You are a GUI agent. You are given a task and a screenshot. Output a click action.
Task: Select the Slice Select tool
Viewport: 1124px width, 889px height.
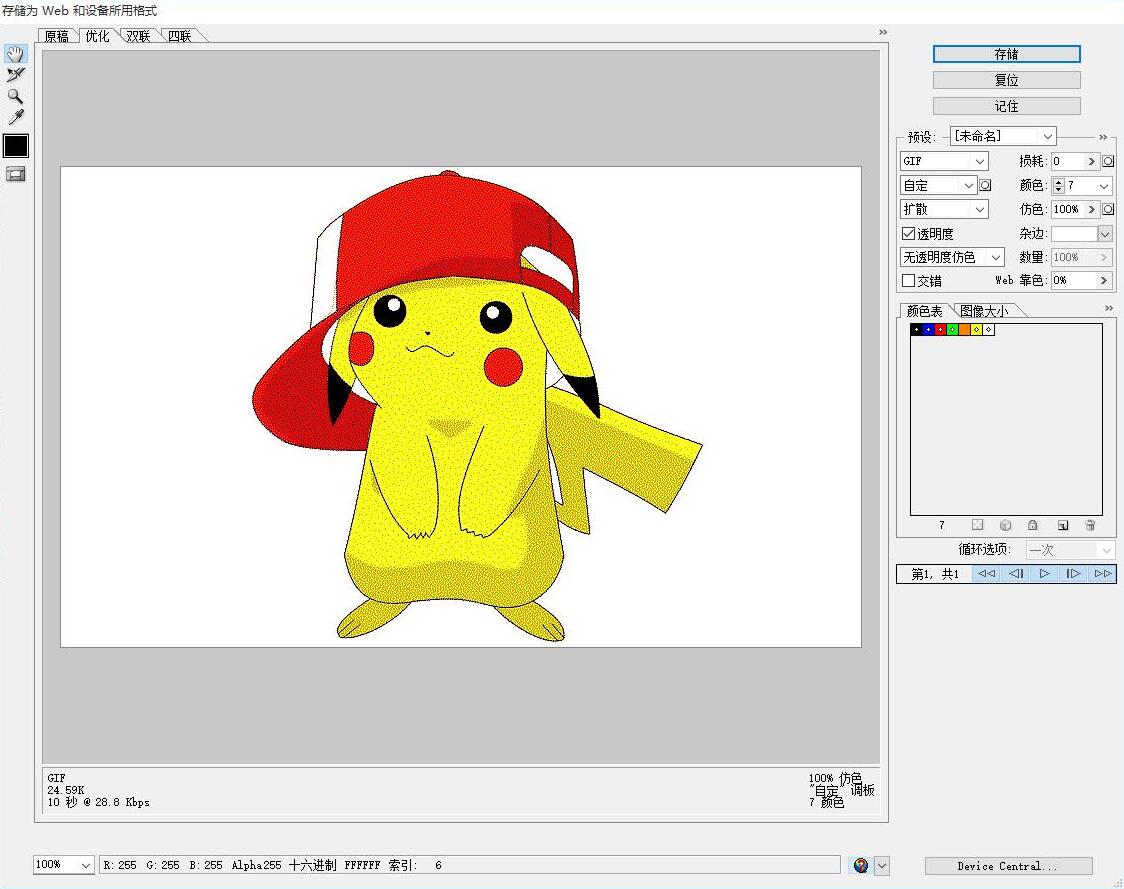[15, 75]
